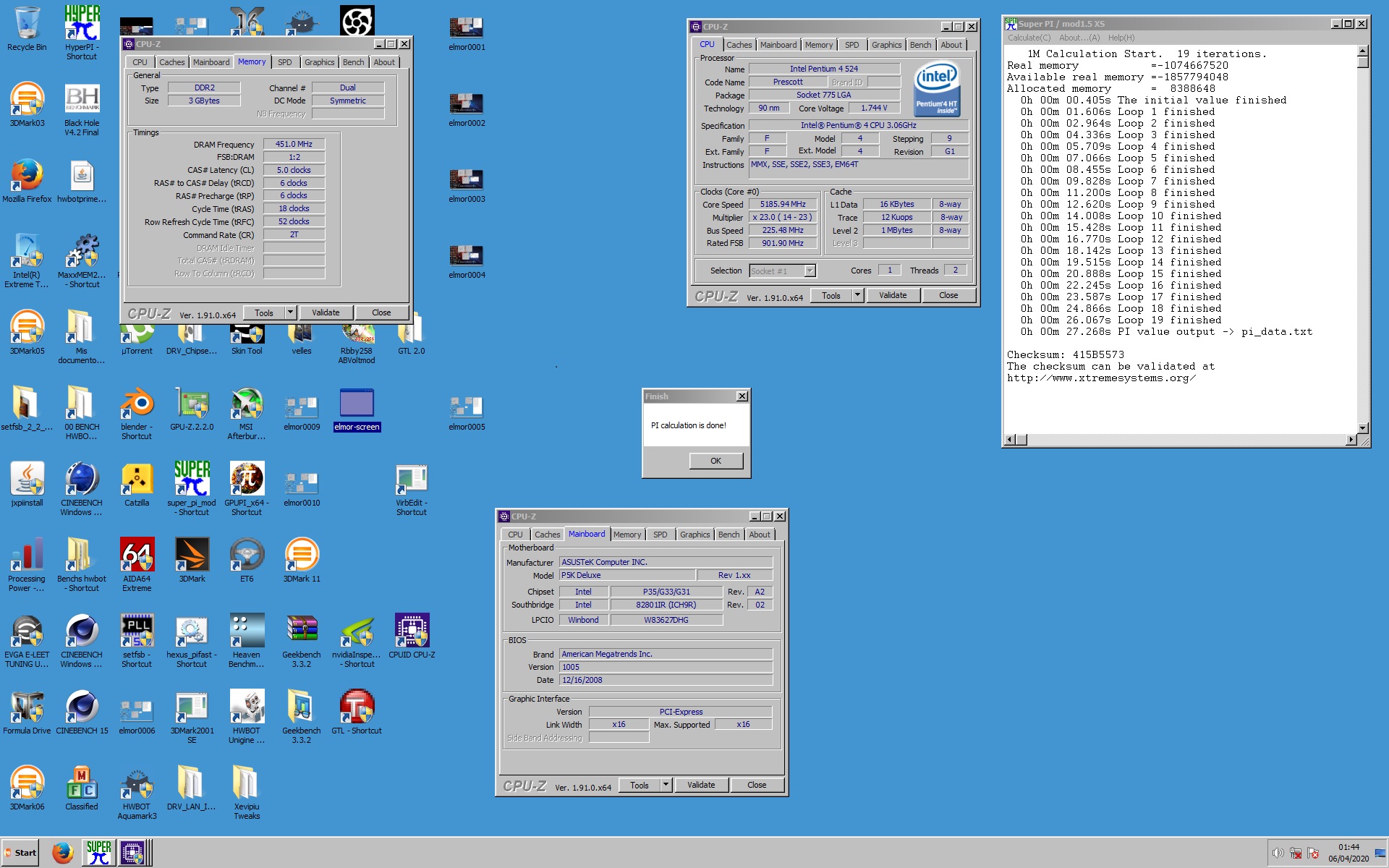This screenshot has width=1389, height=868.
Task: Click the Super PI taskbar icon
Action: [98, 853]
